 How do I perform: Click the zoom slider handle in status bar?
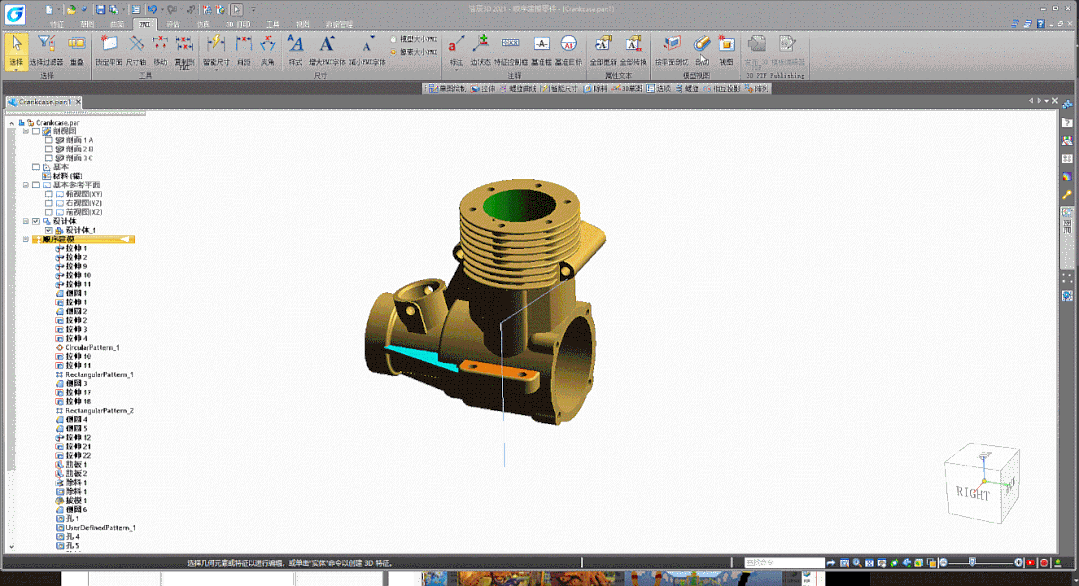[972, 563]
